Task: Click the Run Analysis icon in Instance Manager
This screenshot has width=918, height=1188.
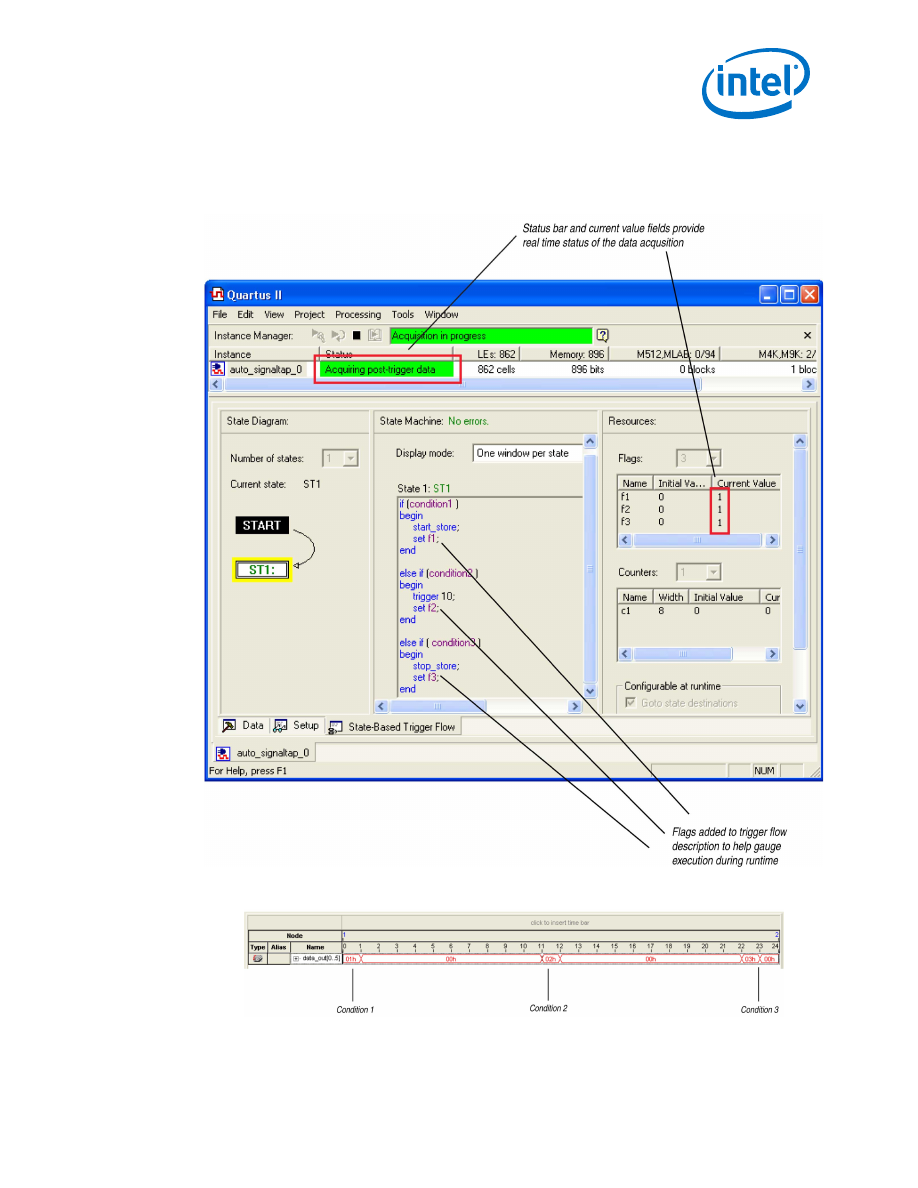Action: click(x=318, y=336)
